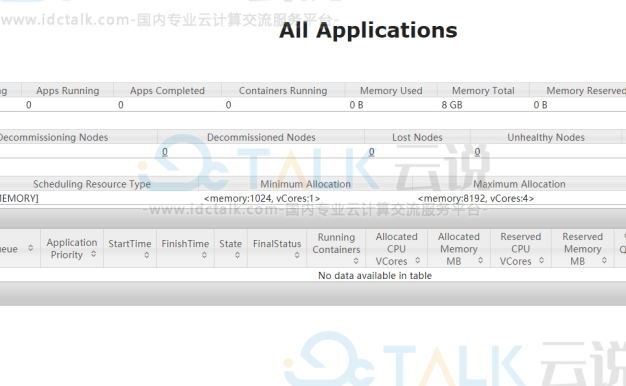Sort by Application Priority column arrows
This screenshot has width=626, height=386.
point(93,254)
